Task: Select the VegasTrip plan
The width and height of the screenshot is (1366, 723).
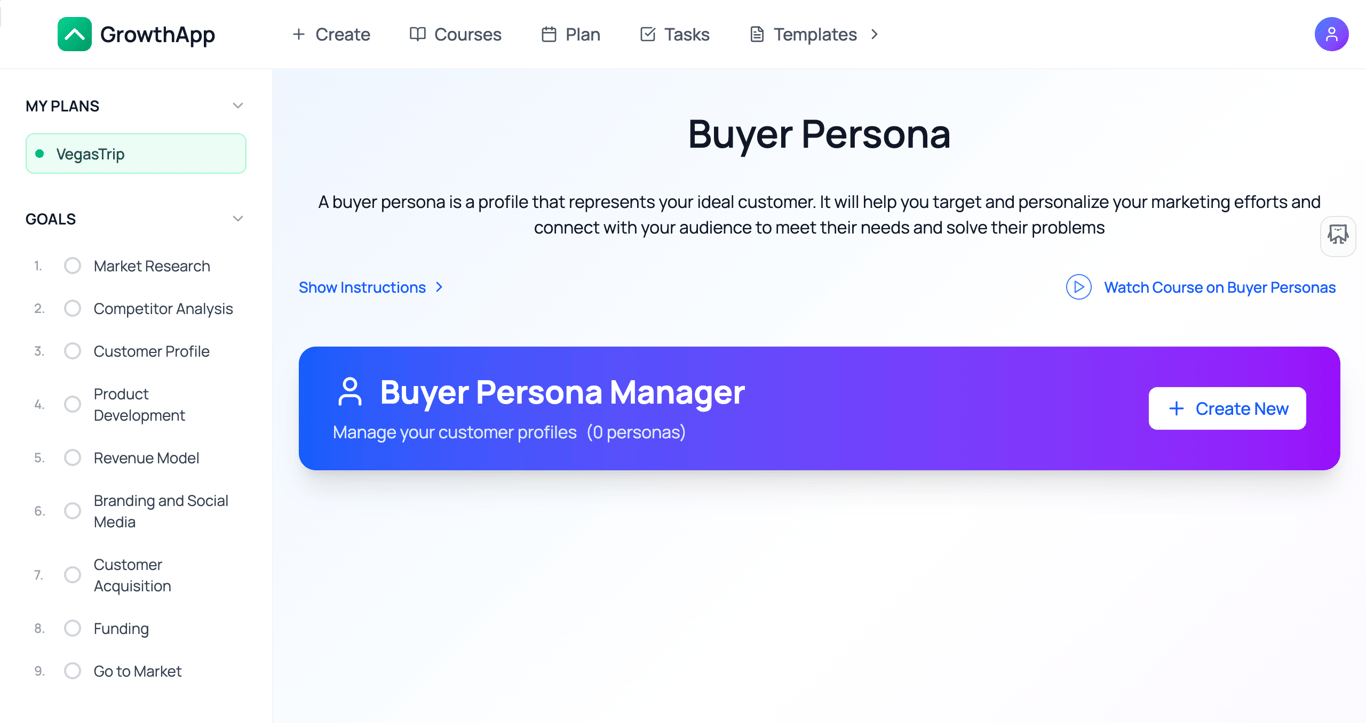Action: point(136,154)
